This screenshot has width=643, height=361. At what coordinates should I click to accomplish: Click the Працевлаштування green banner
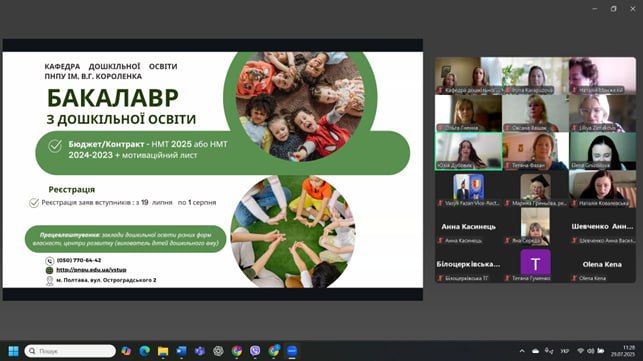[x=125, y=239]
